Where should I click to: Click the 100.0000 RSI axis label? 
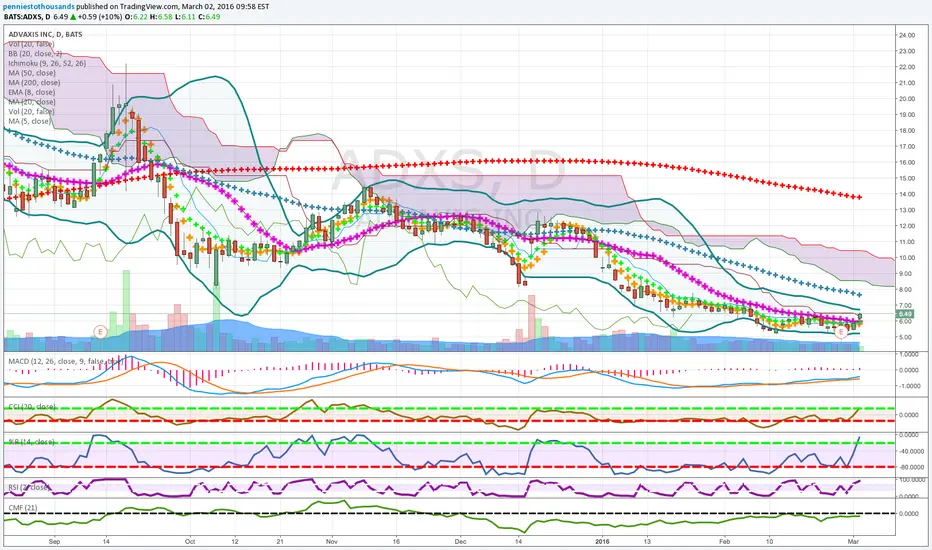coord(911,479)
